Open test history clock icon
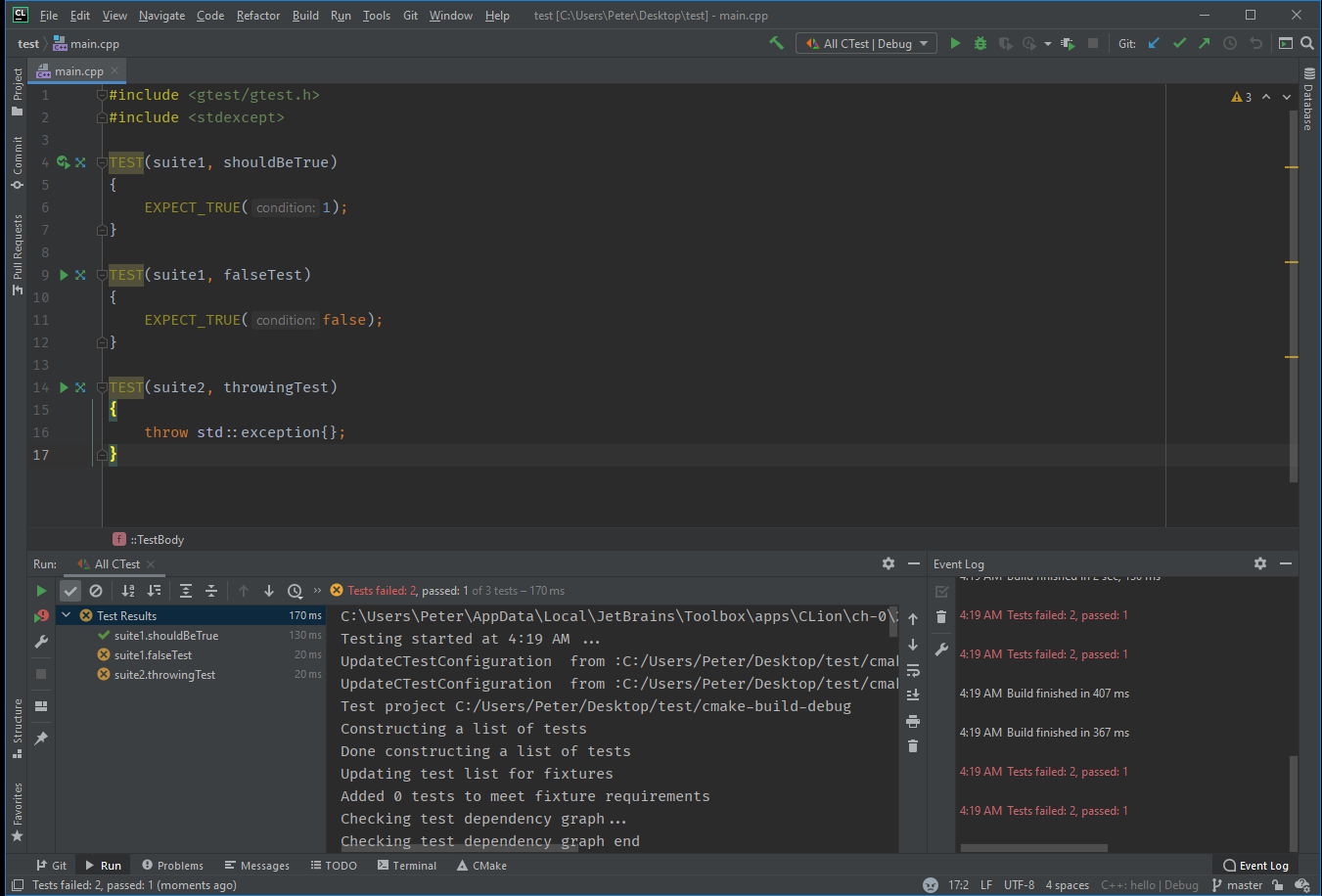1322x896 pixels. point(295,591)
